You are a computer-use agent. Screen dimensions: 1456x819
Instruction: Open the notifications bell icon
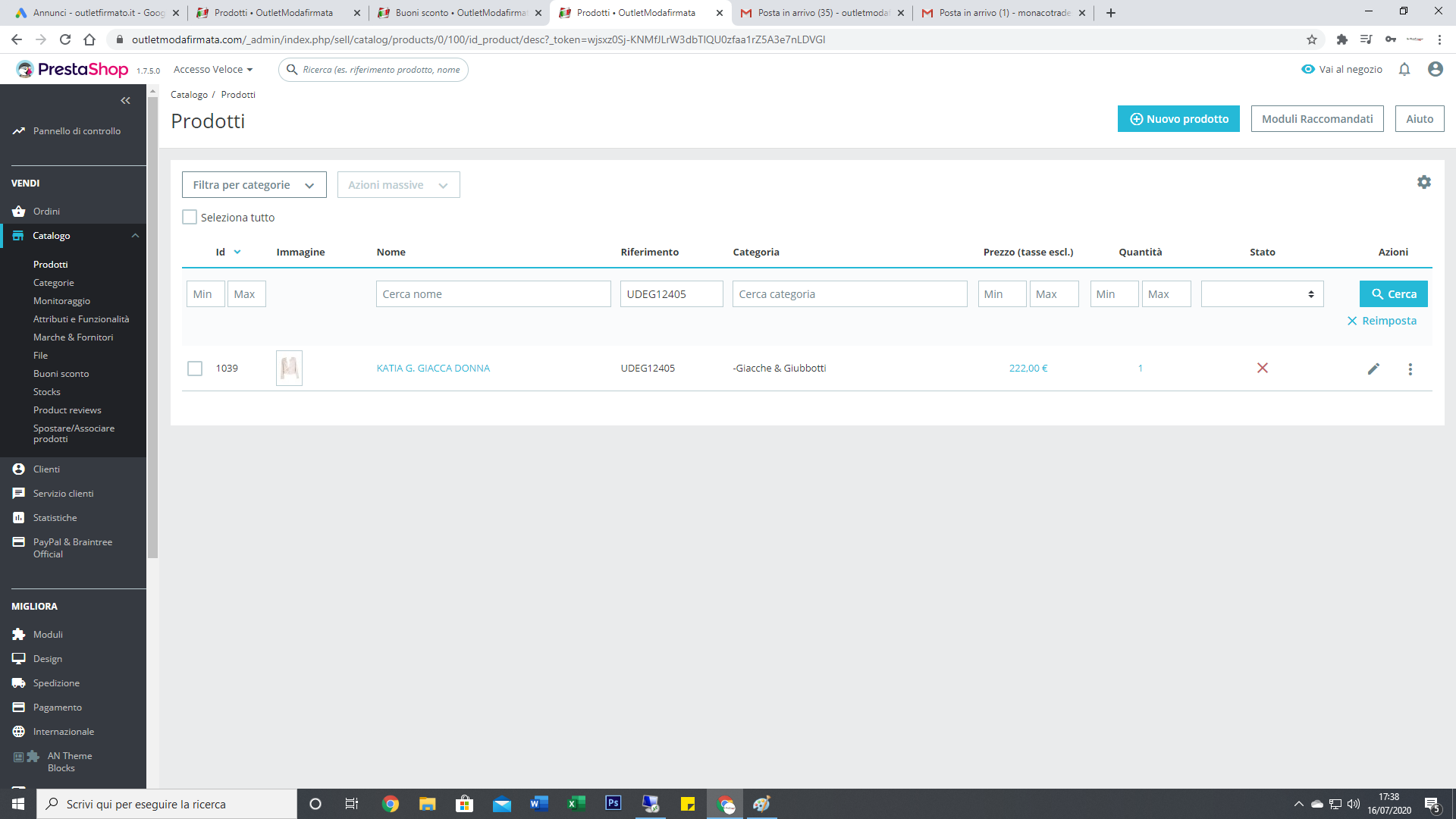[x=1404, y=69]
